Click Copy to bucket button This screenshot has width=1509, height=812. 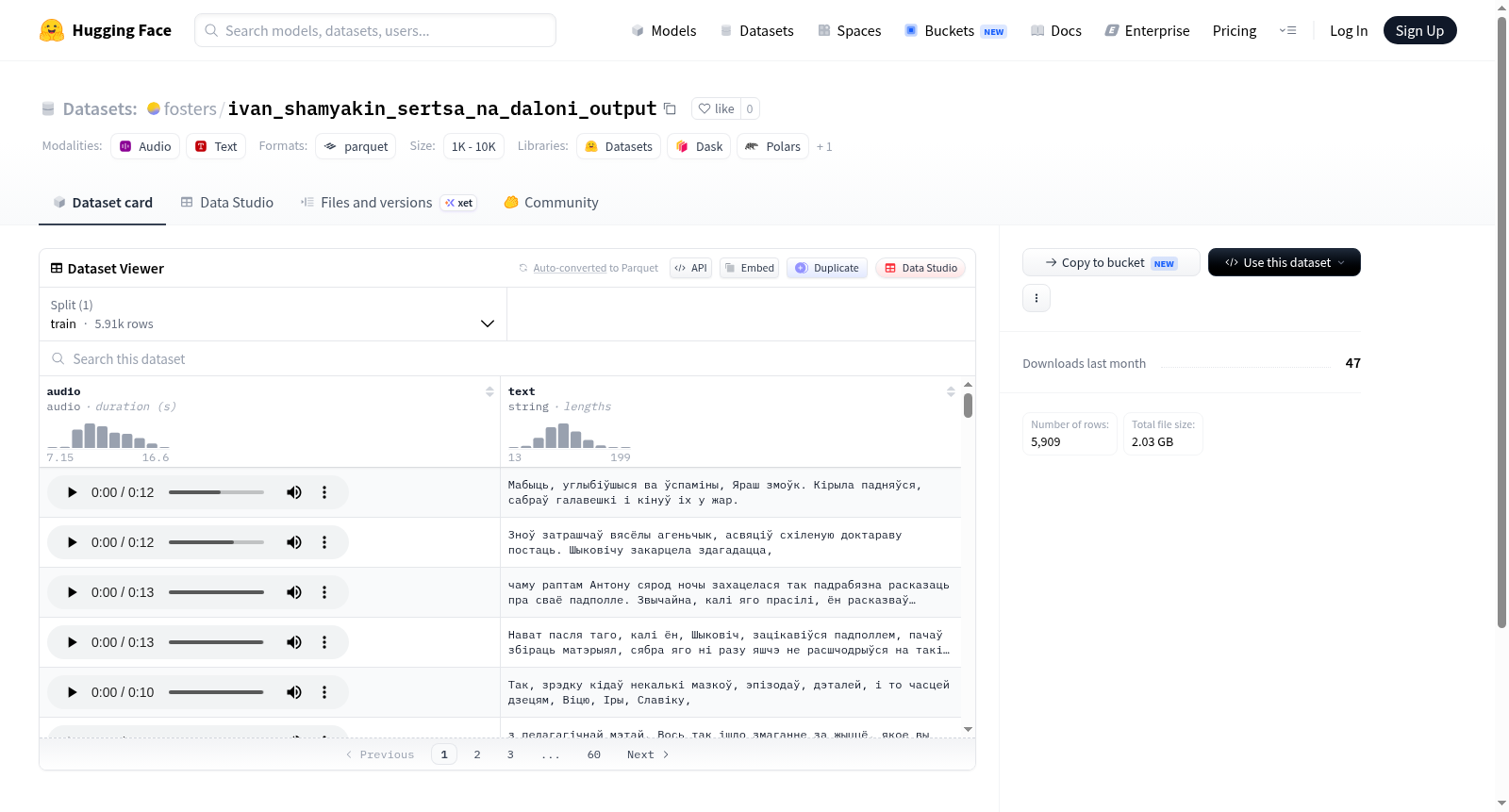(x=1111, y=262)
